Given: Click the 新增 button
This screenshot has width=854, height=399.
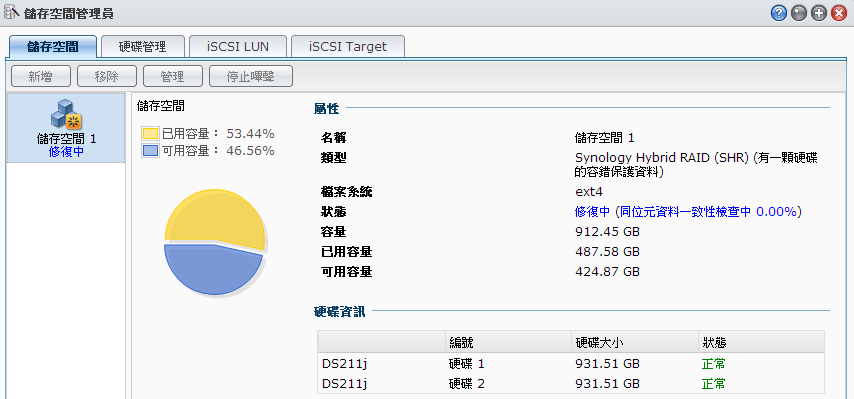Looking at the screenshot, I should pyautogui.click(x=41, y=77).
